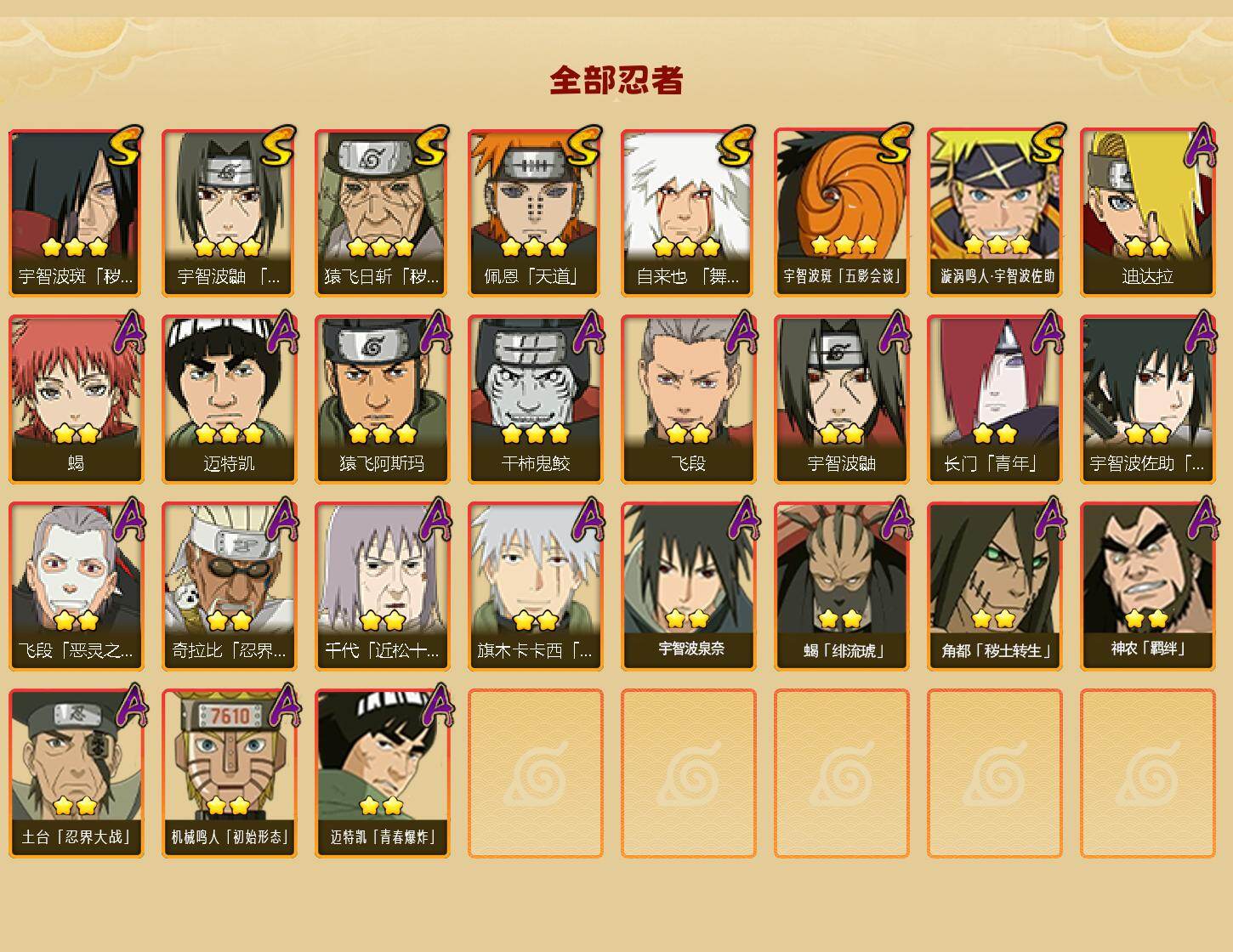Click the first empty ninja slot

535,773
